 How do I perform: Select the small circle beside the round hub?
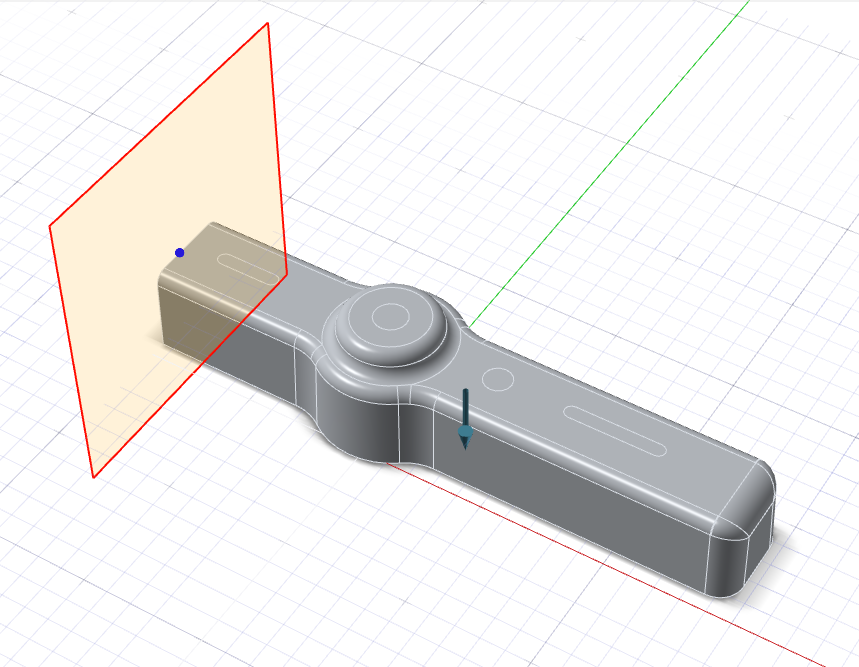(x=498, y=379)
